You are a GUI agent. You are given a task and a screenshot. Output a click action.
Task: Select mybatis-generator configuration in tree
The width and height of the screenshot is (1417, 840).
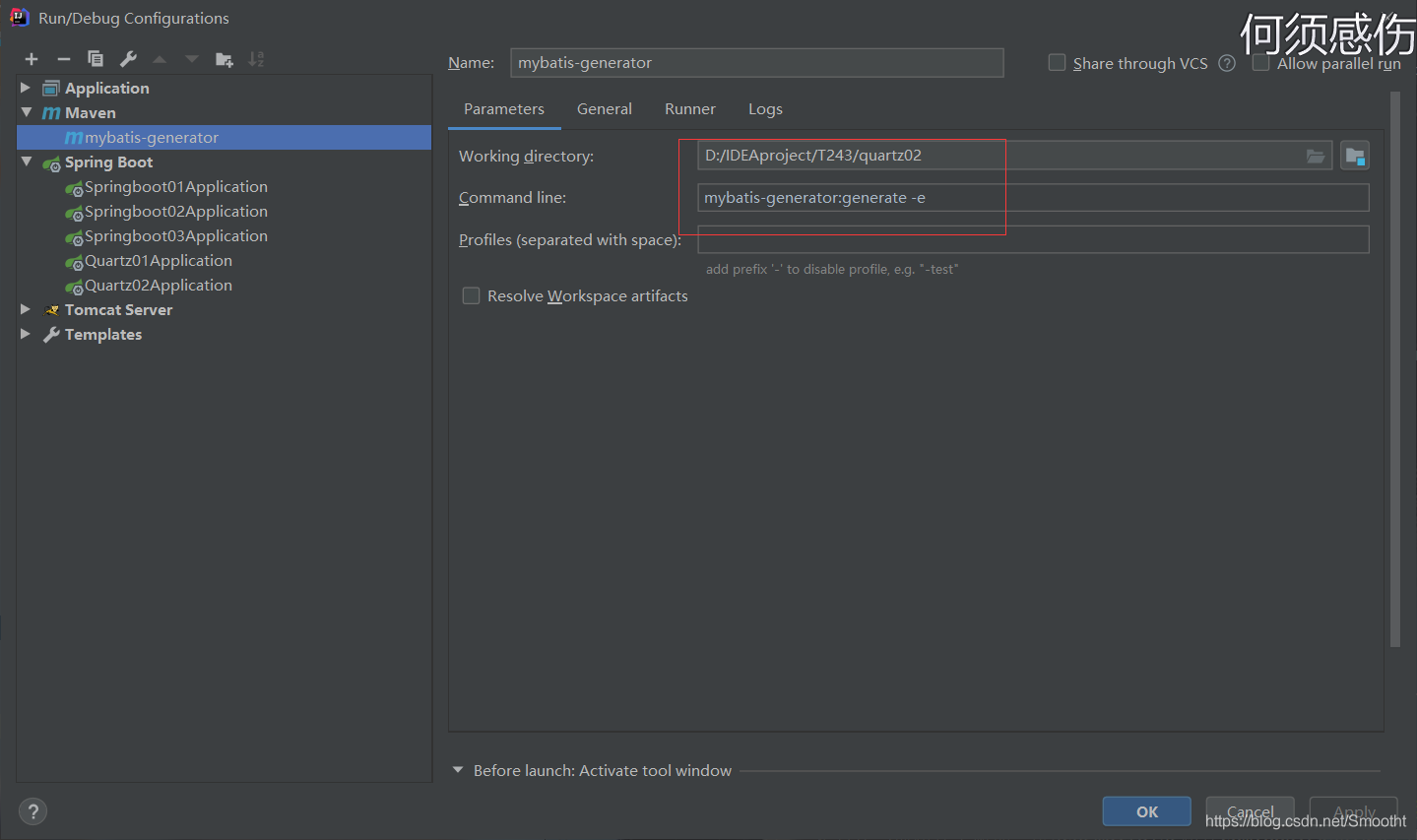(225, 138)
